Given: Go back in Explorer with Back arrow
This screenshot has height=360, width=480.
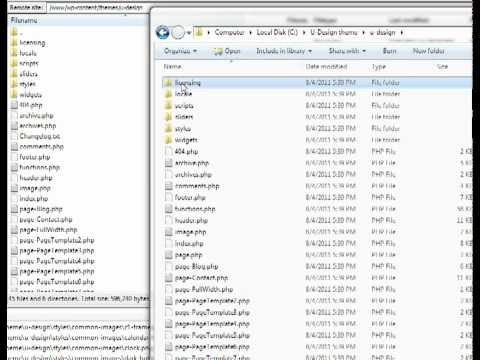Looking at the screenshot, I should (x=162, y=33).
